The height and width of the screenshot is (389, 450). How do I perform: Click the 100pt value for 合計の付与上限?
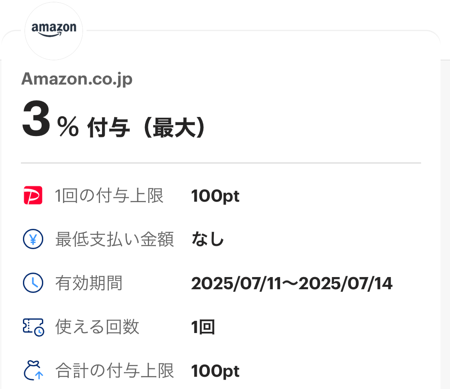tap(215, 371)
